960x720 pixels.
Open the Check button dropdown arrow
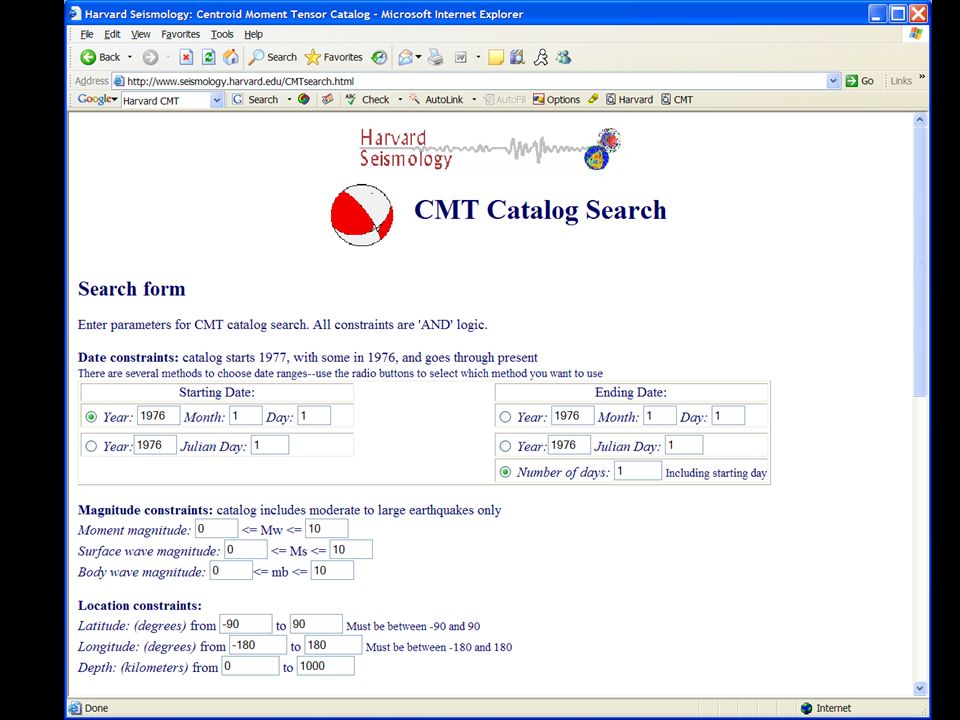(400, 99)
